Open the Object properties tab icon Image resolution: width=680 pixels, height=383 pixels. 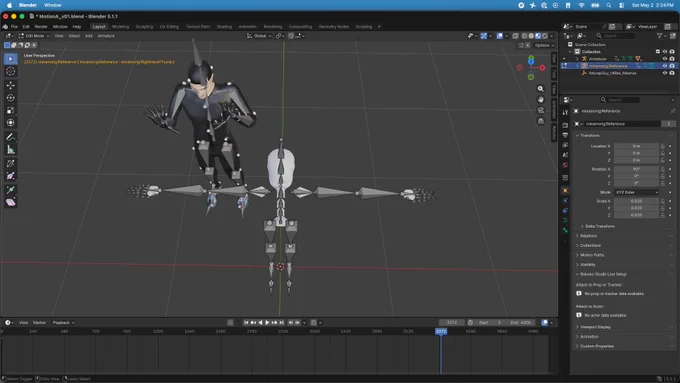(x=565, y=191)
